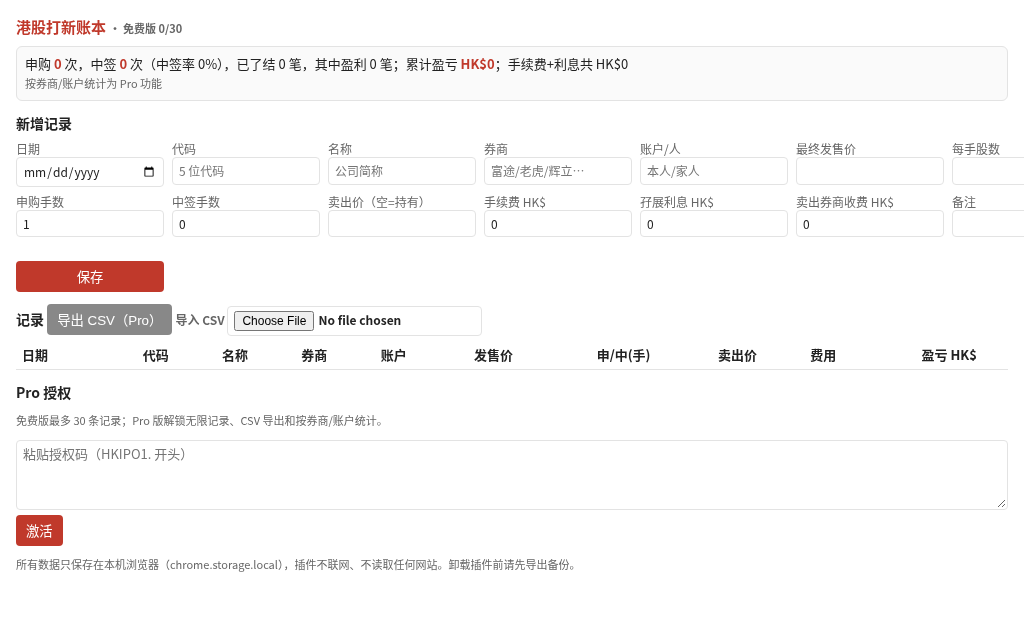Click the 孖展利息 HK$ input field

click(714, 224)
